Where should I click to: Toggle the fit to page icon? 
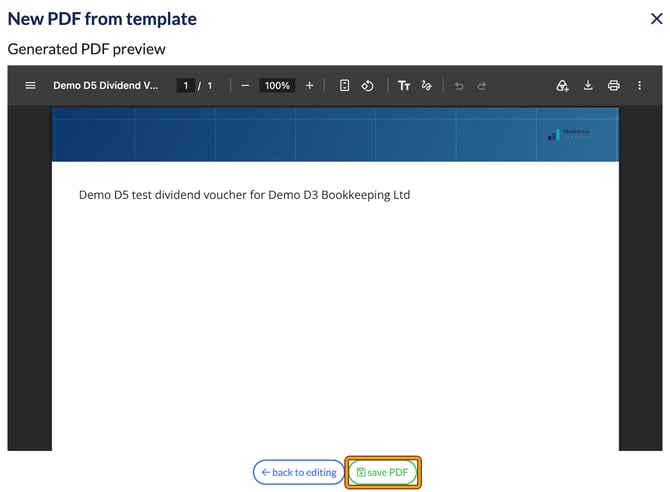pos(344,85)
